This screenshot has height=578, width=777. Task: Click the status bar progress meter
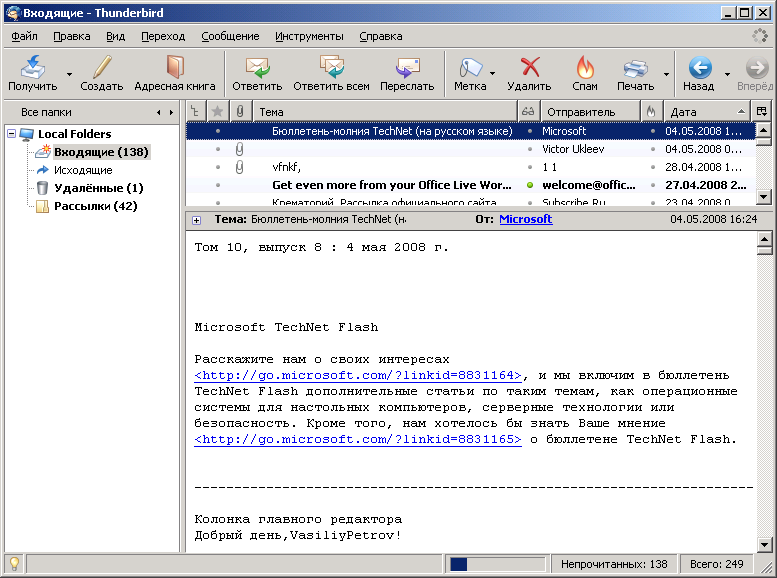pyautogui.click(x=497, y=564)
